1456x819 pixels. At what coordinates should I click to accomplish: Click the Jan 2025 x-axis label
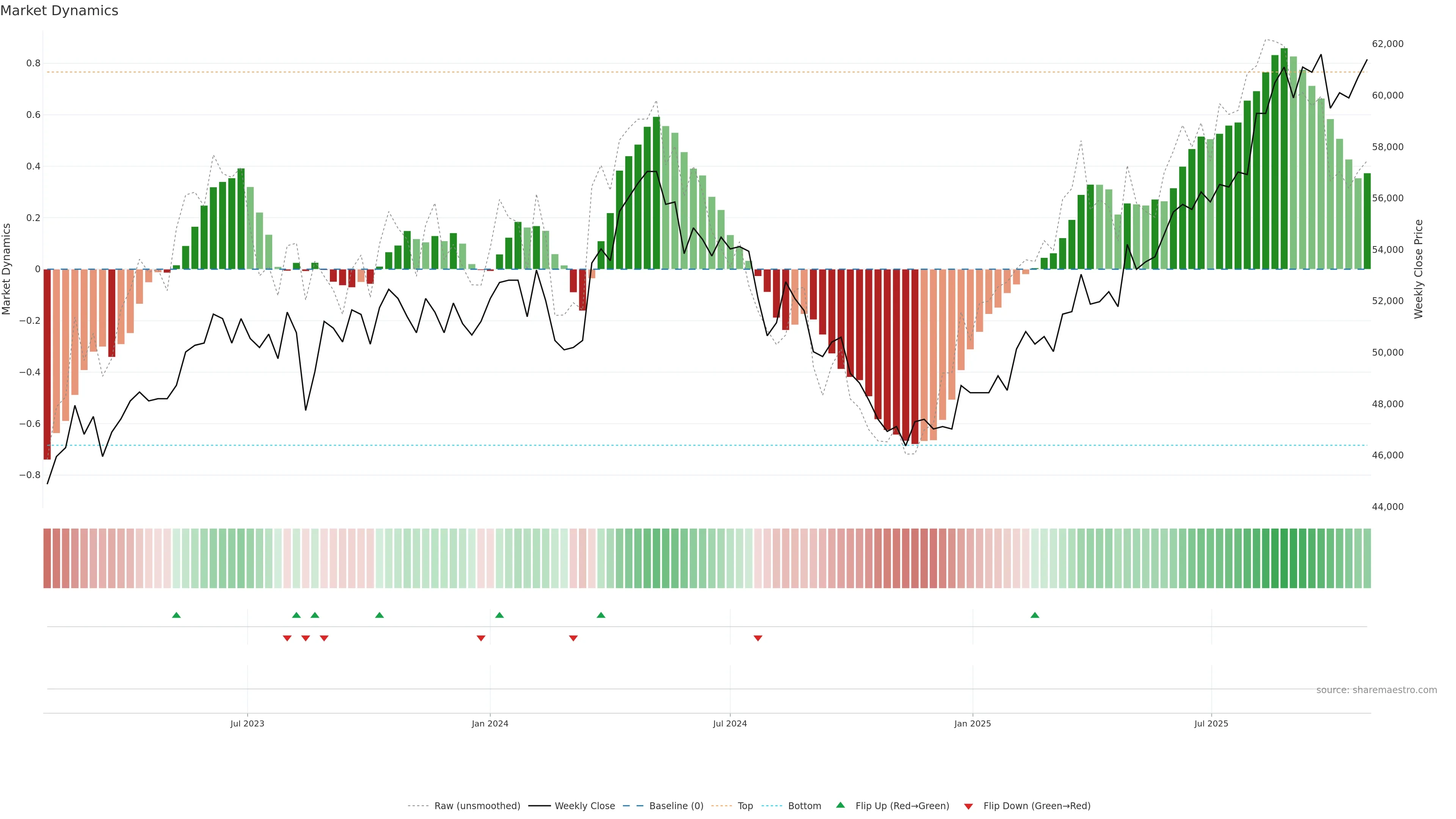(972, 723)
